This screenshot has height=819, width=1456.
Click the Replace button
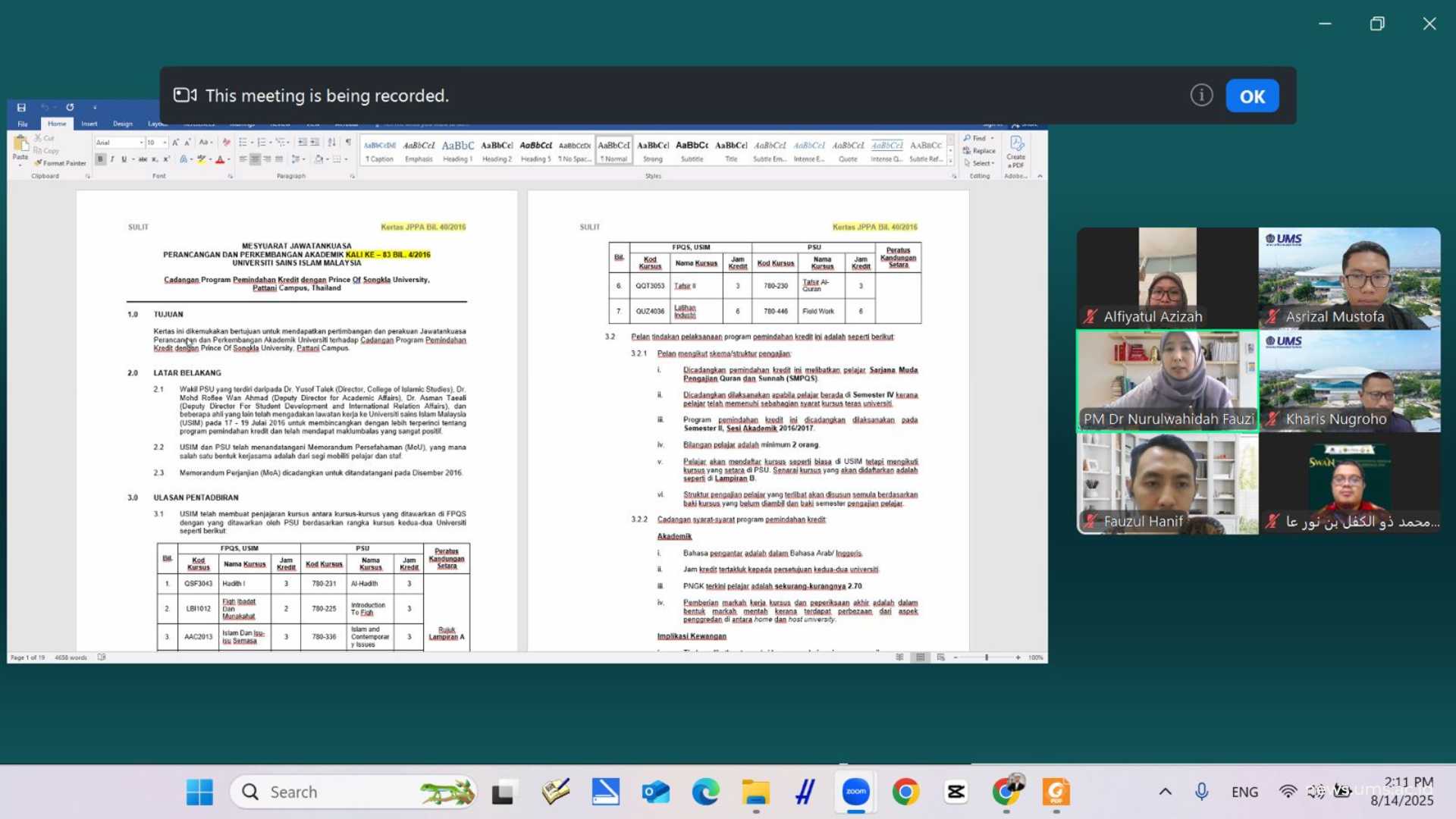coord(979,151)
